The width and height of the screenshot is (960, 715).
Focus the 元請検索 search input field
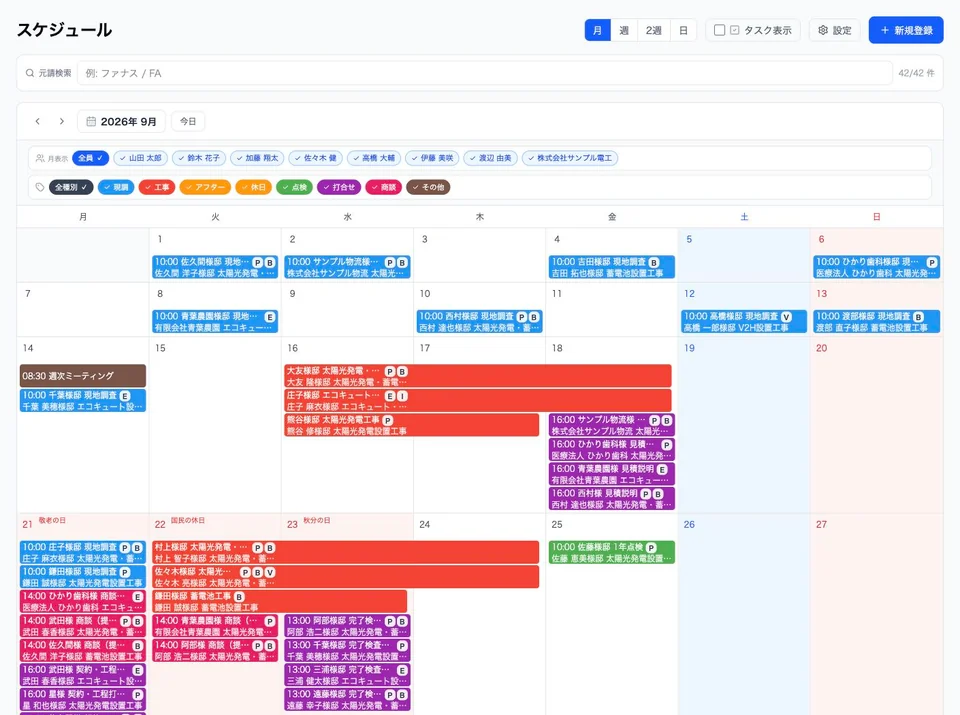tap(484, 73)
